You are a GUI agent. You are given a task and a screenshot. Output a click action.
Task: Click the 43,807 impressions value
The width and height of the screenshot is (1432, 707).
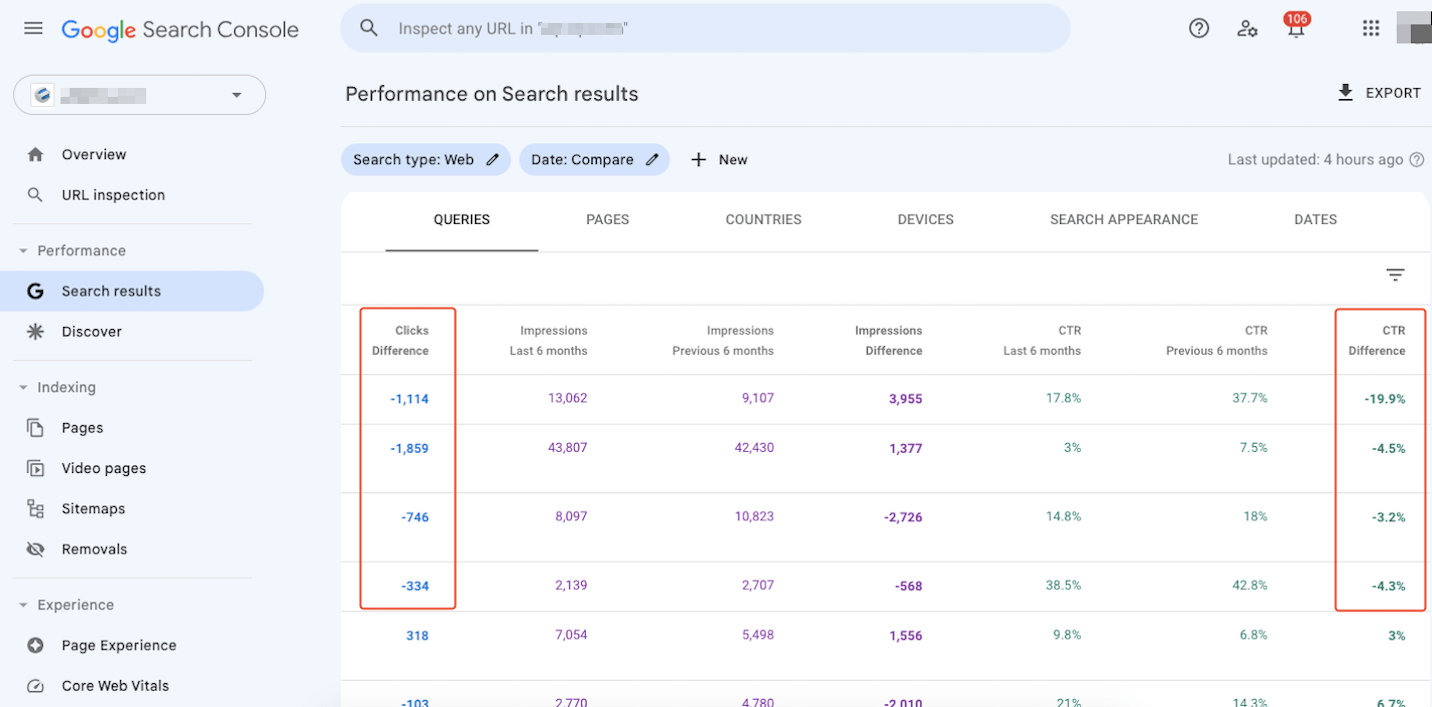pyautogui.click(x=568, y=448)
